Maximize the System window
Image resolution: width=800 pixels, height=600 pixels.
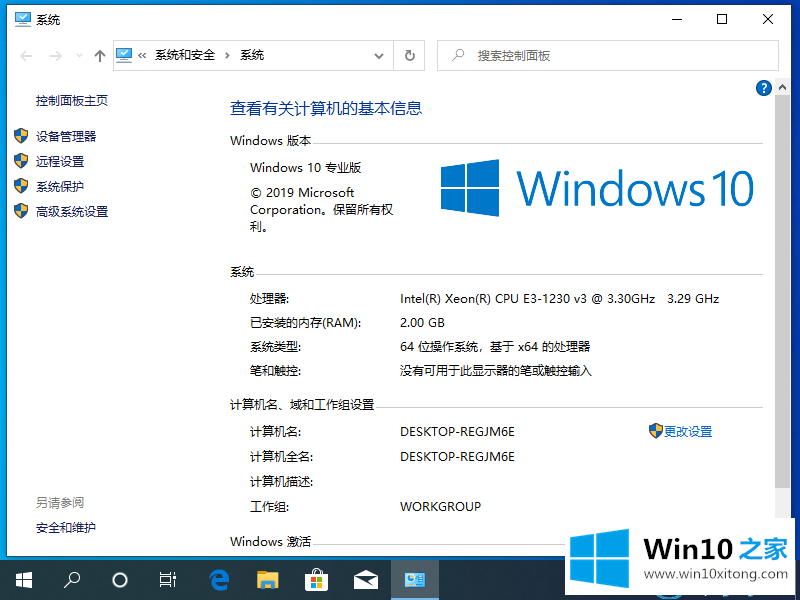pos(722,19)
